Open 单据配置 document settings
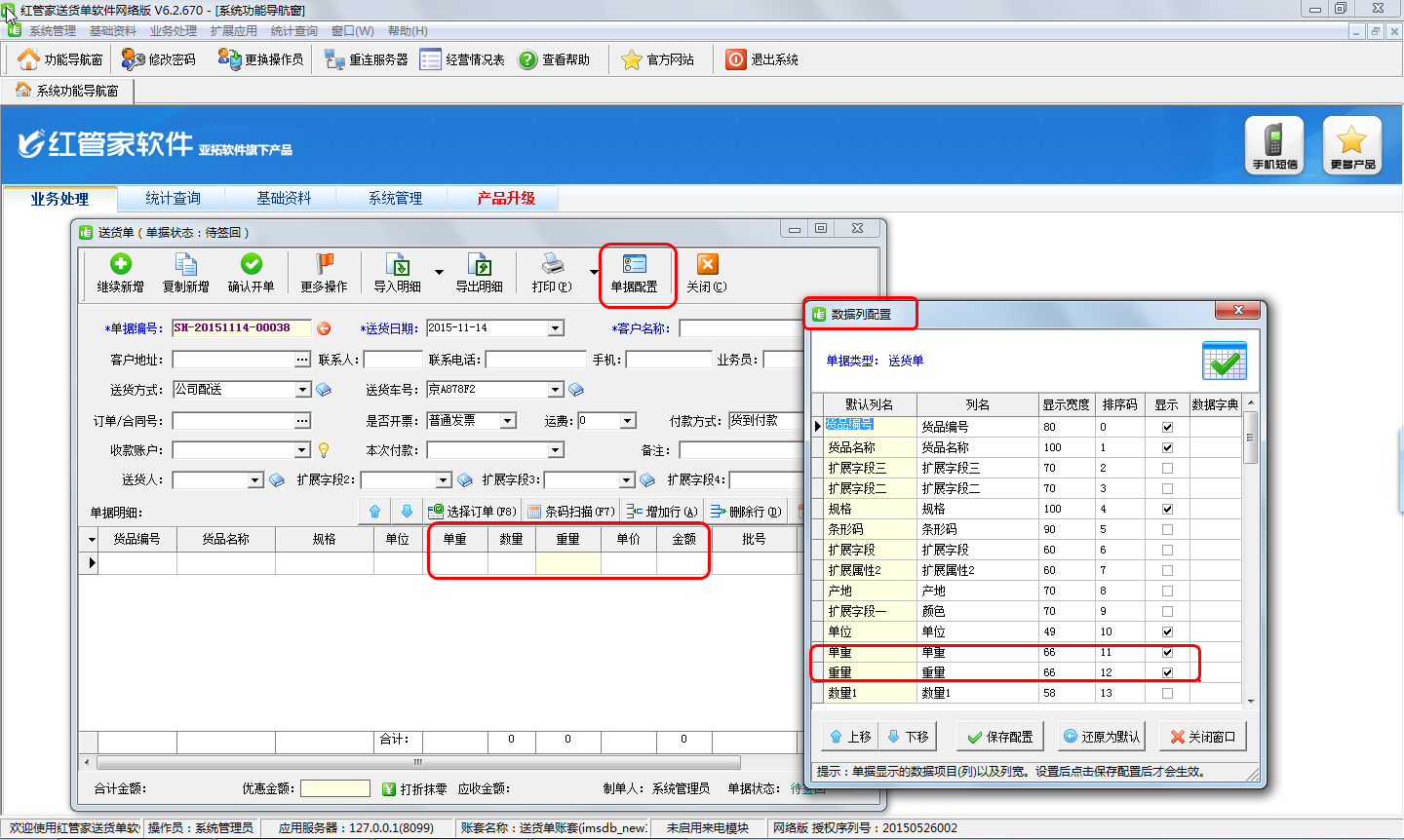Image resolution: width=1404 pixels, height=840 pixels. tap(634, 272)
